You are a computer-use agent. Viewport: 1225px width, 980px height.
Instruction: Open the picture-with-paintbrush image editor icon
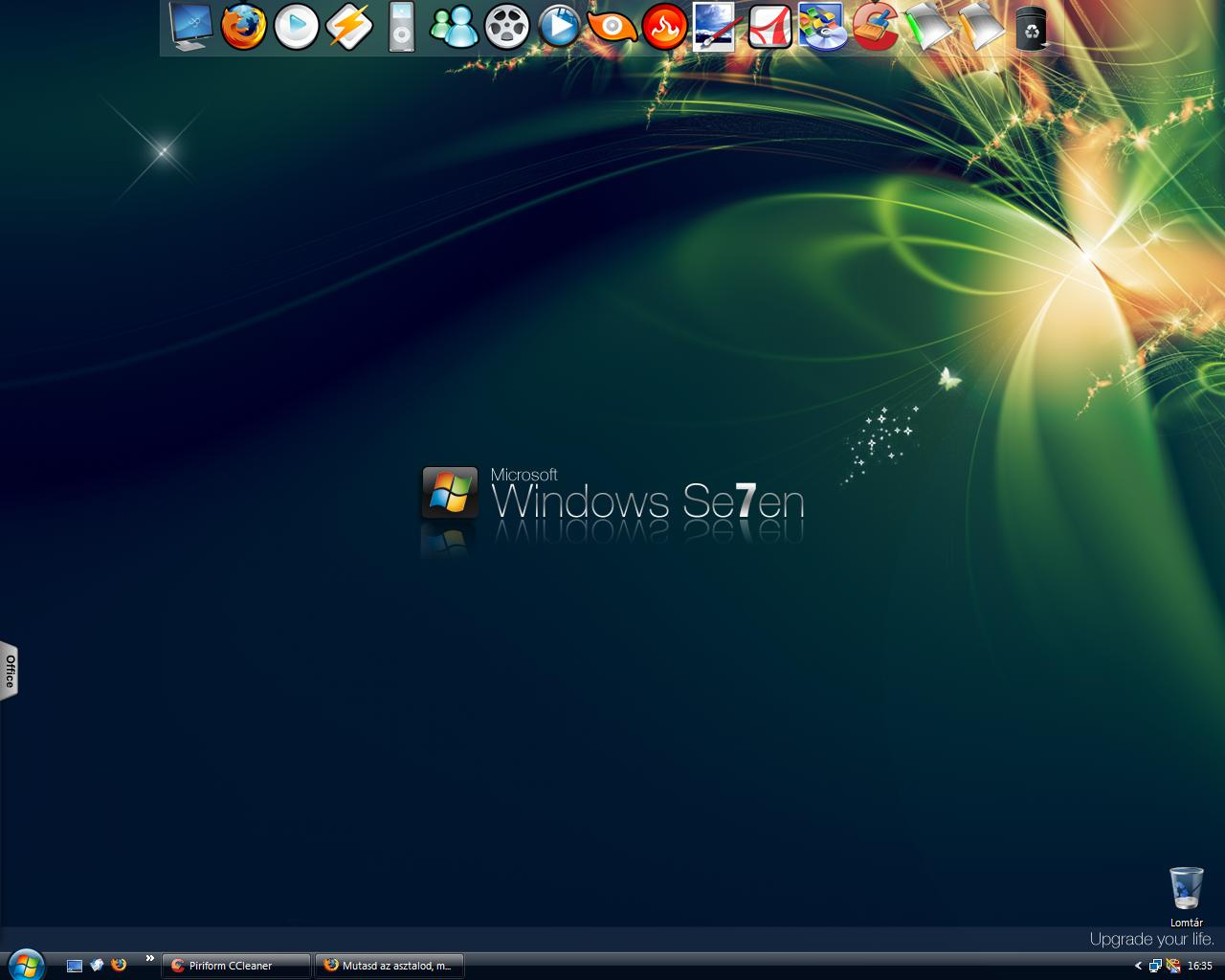point(715,26)
